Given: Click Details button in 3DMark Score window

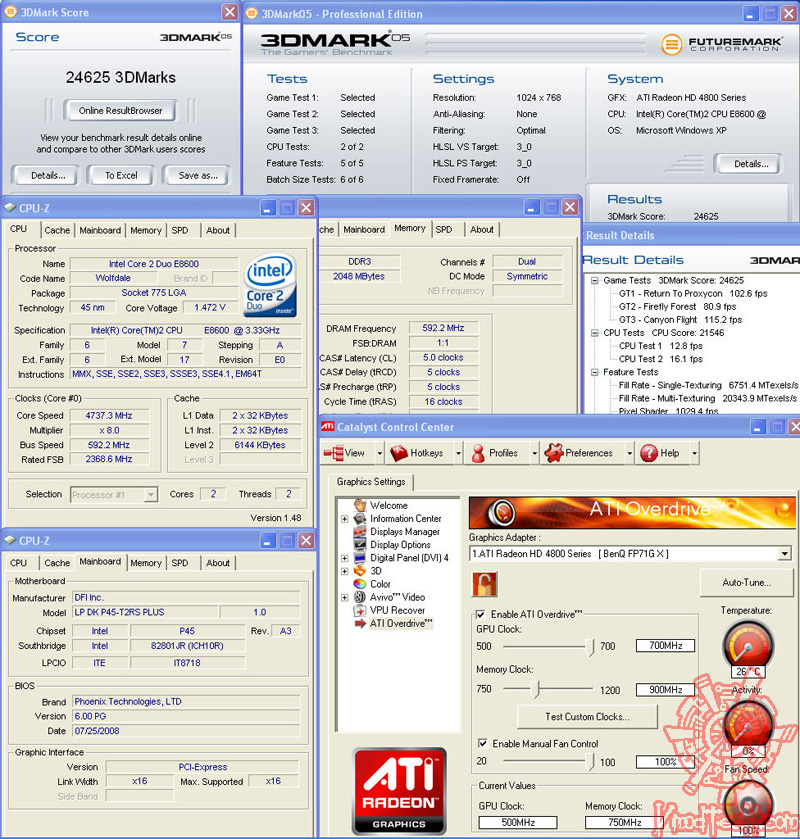Looking at the screenshot, I should click(x=48, y=176).
